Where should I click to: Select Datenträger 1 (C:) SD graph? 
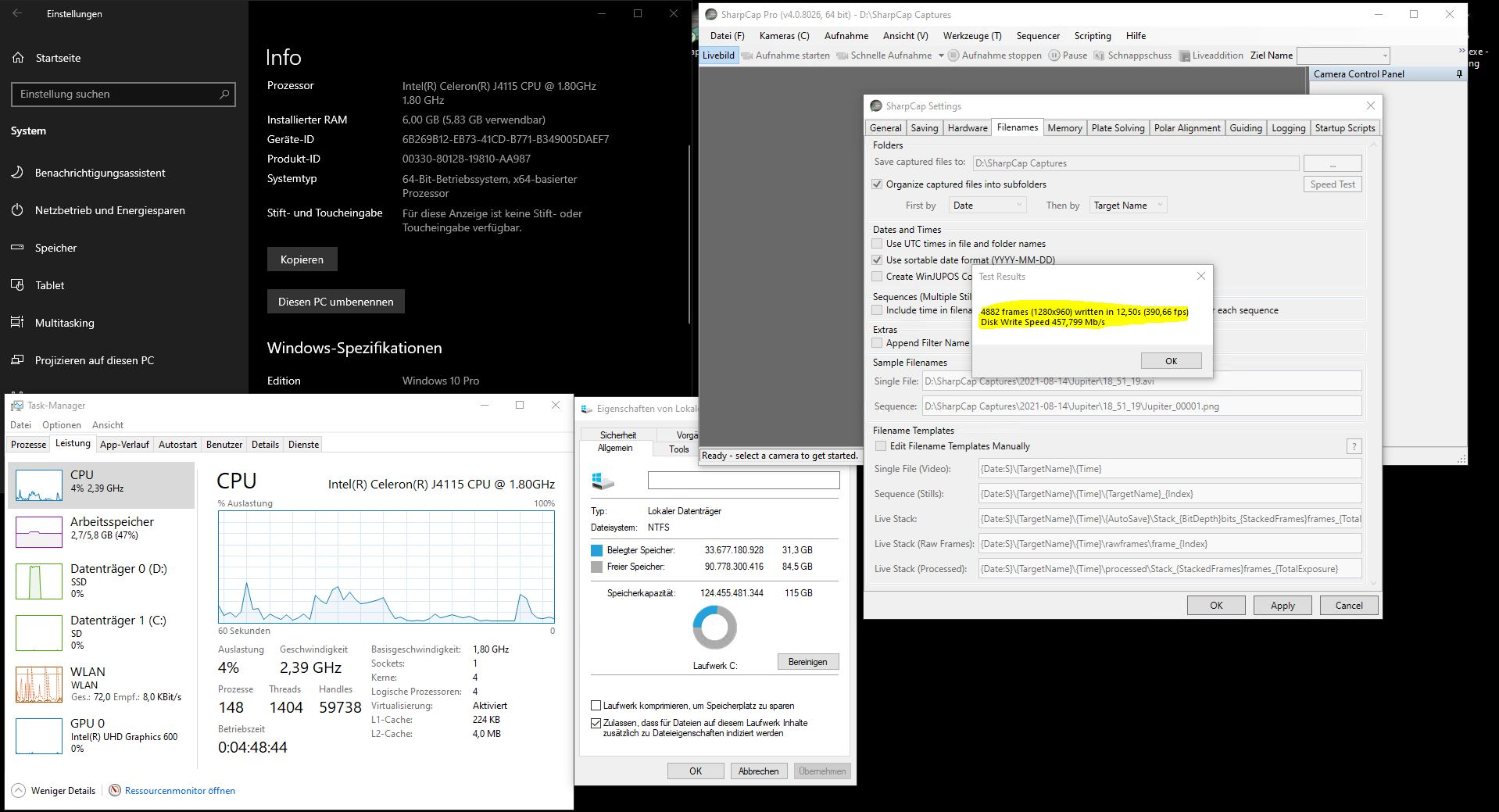point(39,633)
